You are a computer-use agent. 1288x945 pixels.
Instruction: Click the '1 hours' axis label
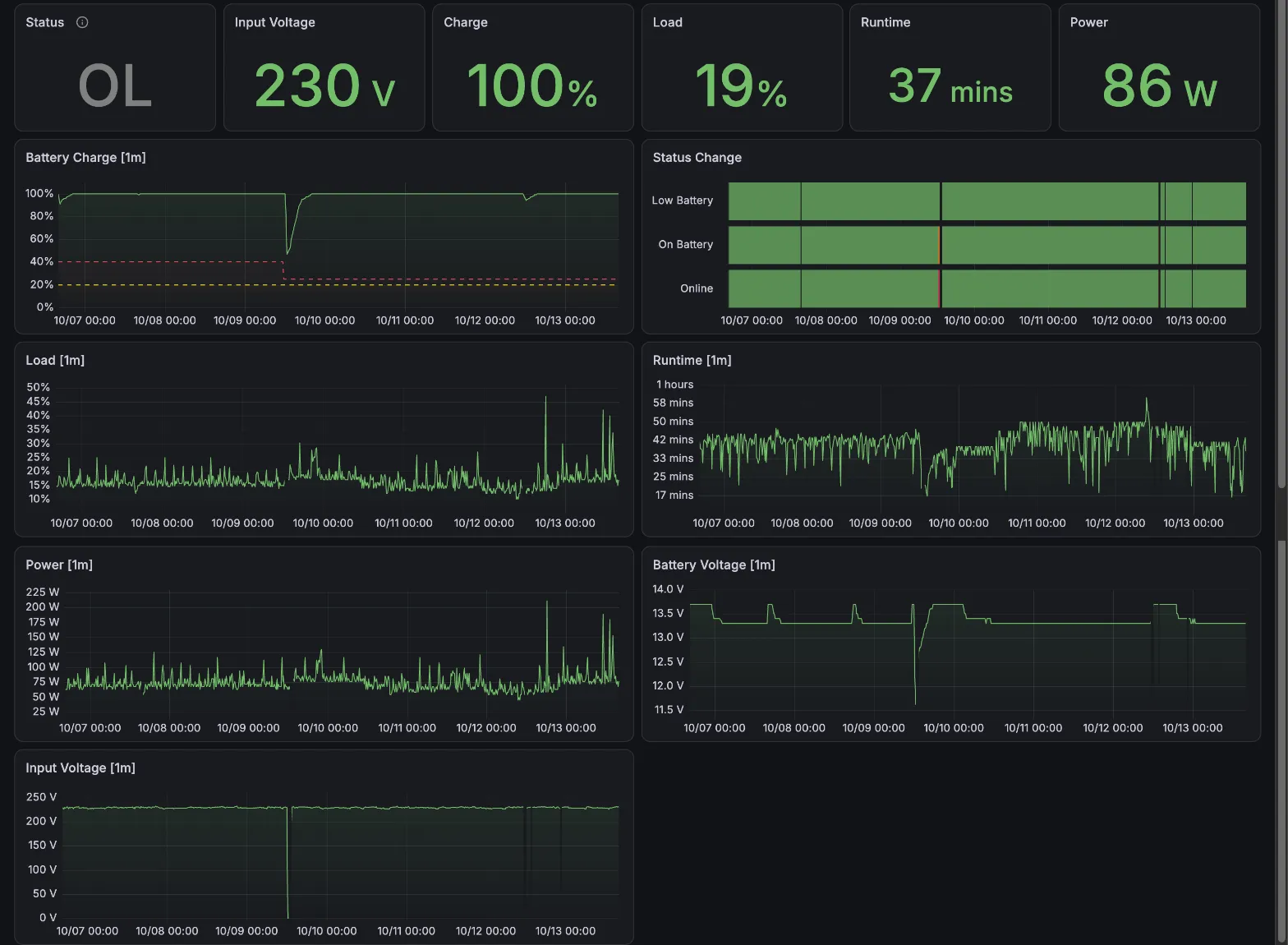674,385
